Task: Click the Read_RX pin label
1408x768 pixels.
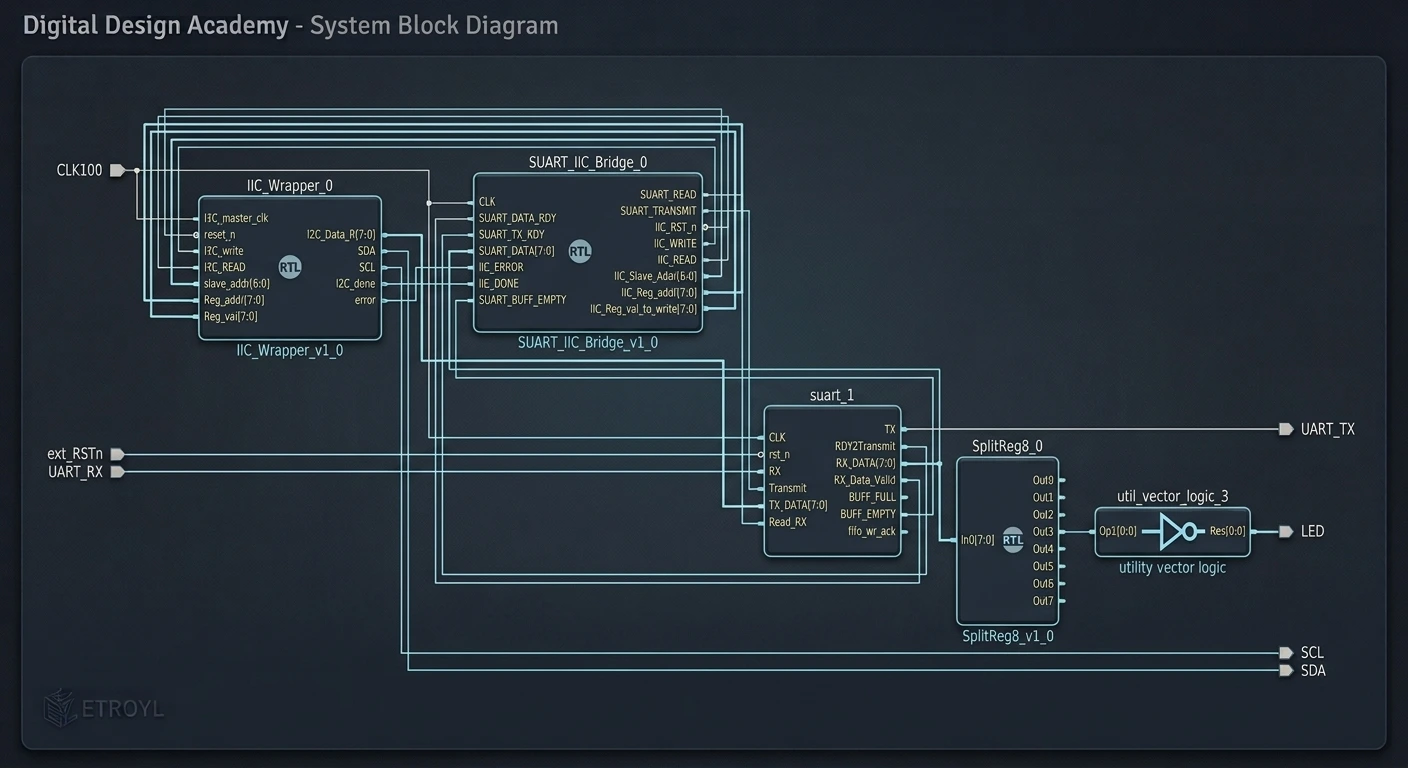Action: [788, 522]
